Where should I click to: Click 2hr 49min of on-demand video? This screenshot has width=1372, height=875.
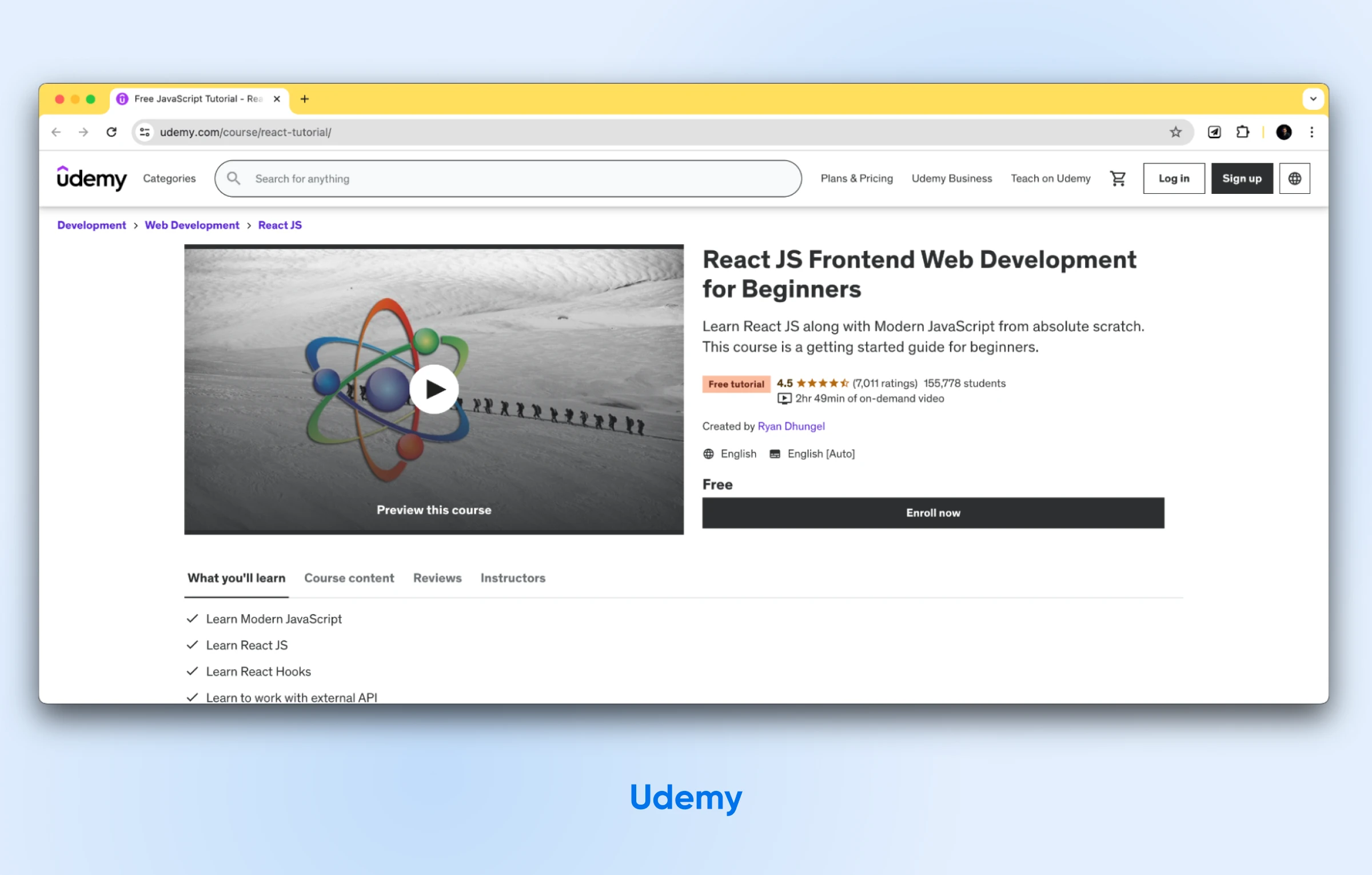coord(861,399)
